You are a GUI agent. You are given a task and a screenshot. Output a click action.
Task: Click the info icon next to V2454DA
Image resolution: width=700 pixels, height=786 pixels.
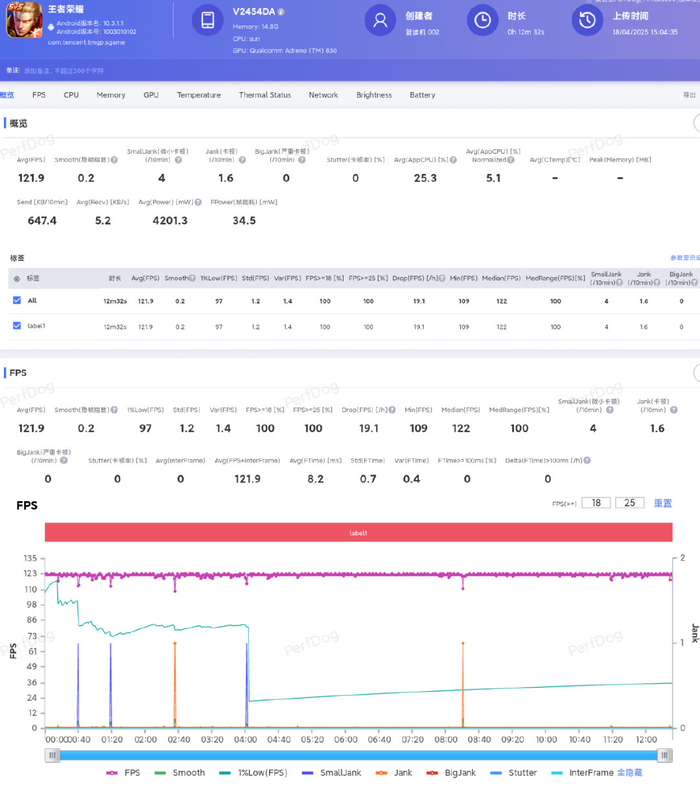pyautogui.click(x=280, y=12)
